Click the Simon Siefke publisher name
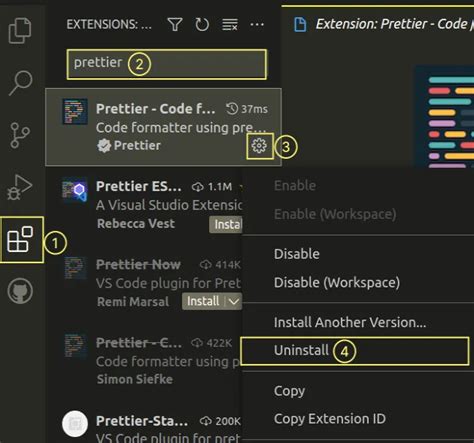 click(135, 379)
